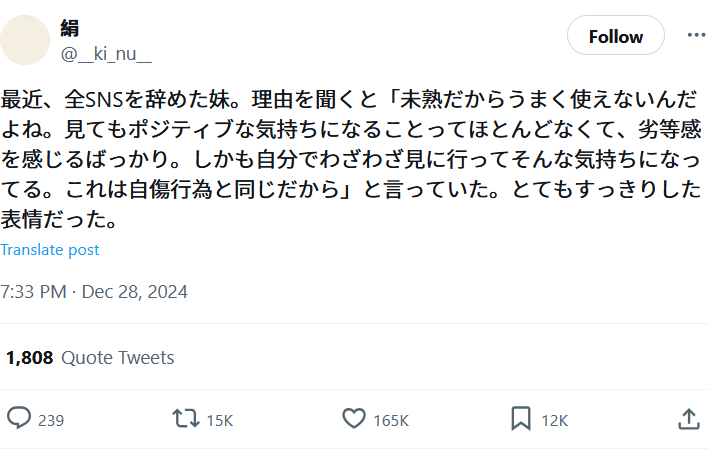This screenshot has width=708, height=449.
Task: Click the 7:33 PM timestamp
Action: pos(33,292)
